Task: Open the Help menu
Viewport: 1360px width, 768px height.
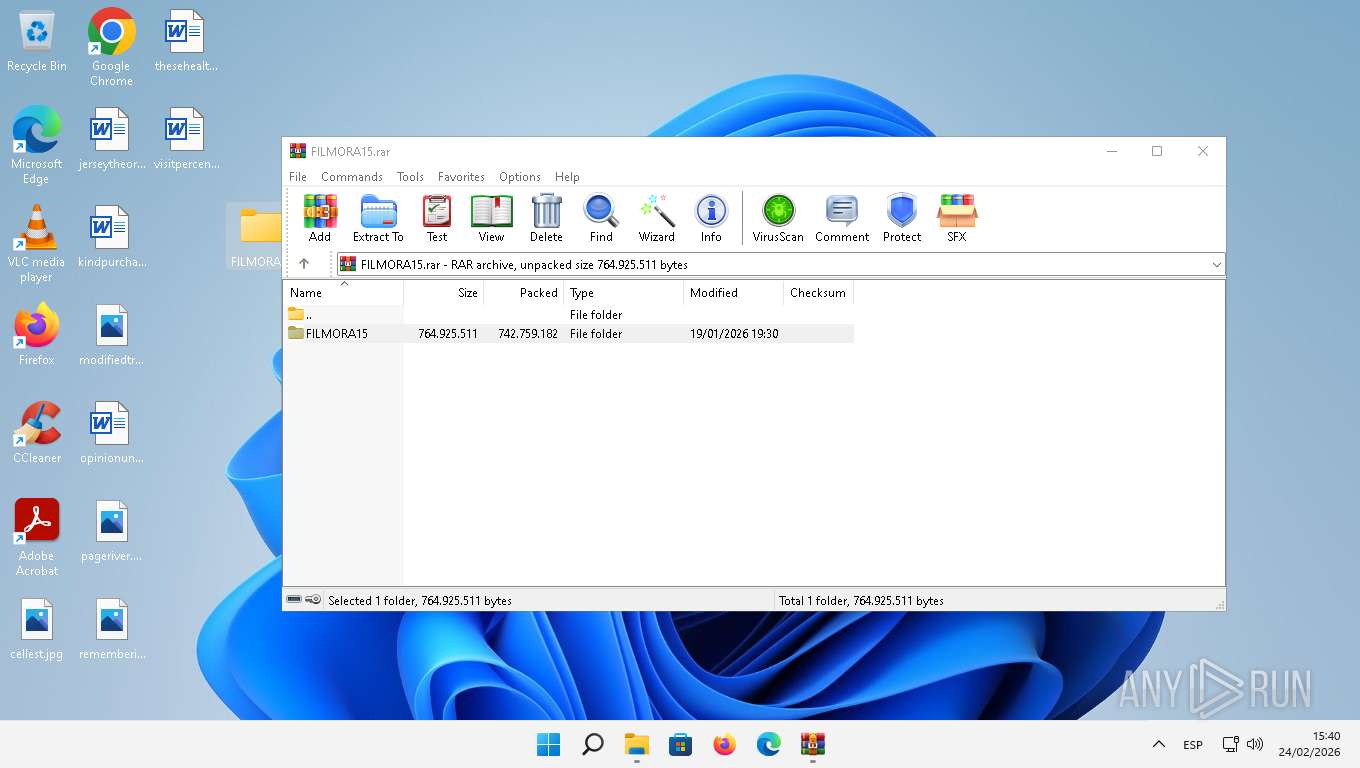Action: 567,177
